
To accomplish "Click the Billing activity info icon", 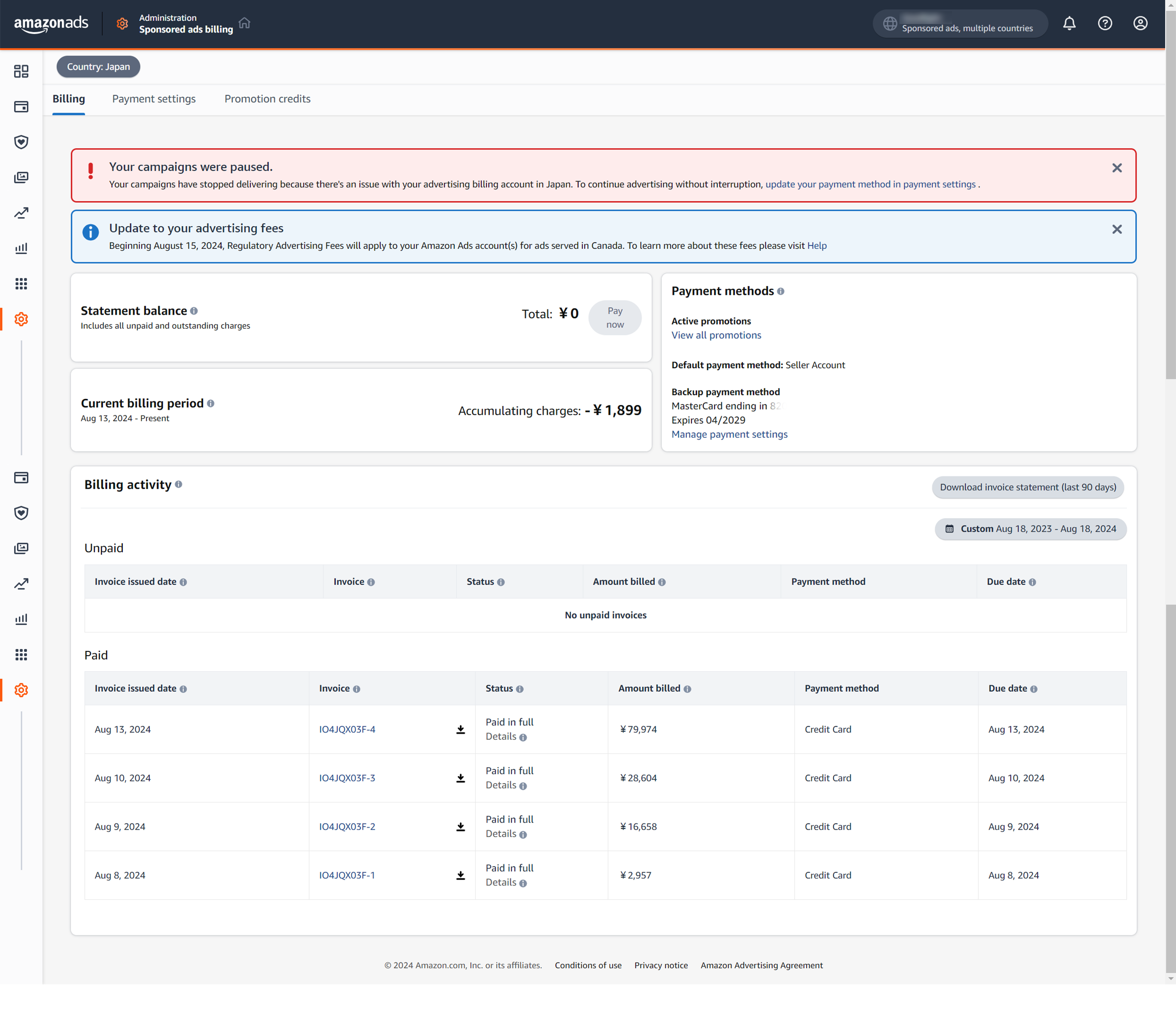I will pos(178,484).
